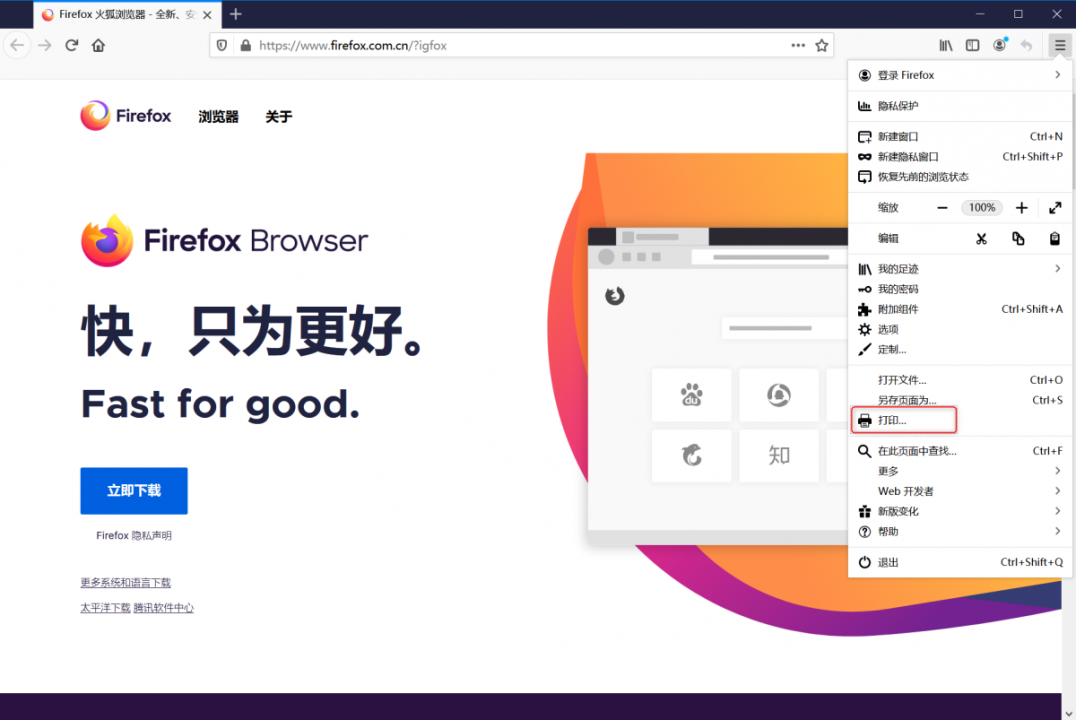Click the 立即下载 download button
This screenshot has height=720, width=1076.
(134, 491)
